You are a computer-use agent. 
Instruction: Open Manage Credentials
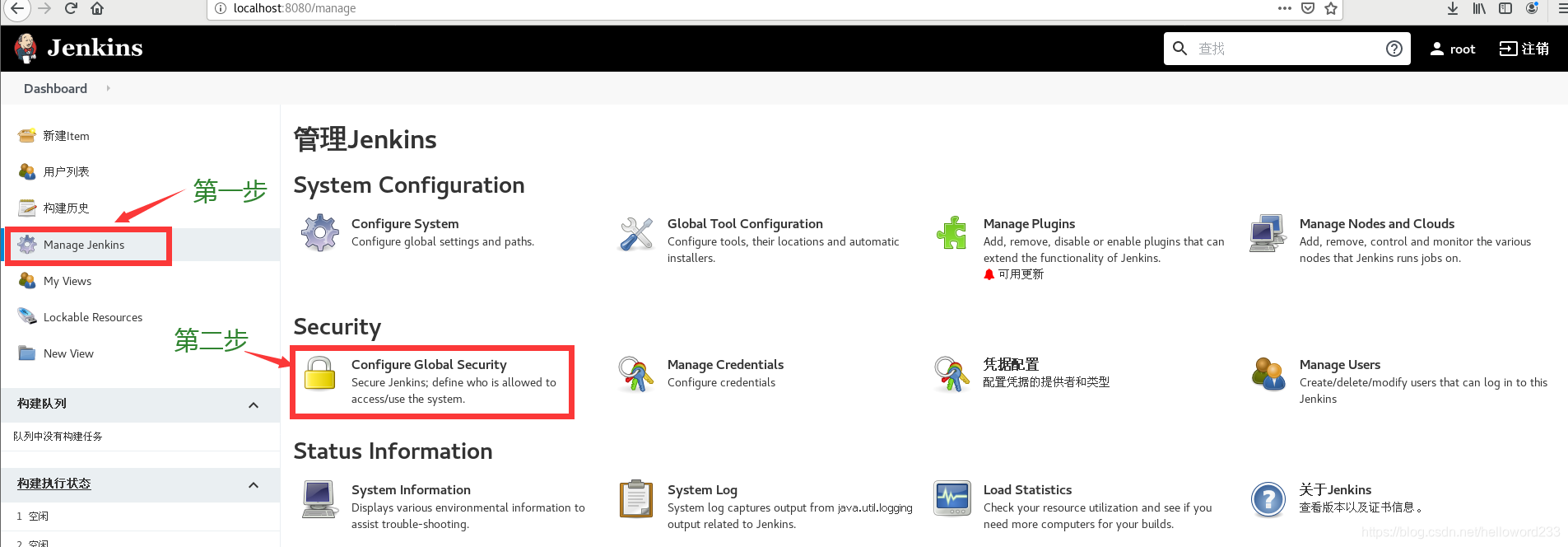[x=725, y=364]
